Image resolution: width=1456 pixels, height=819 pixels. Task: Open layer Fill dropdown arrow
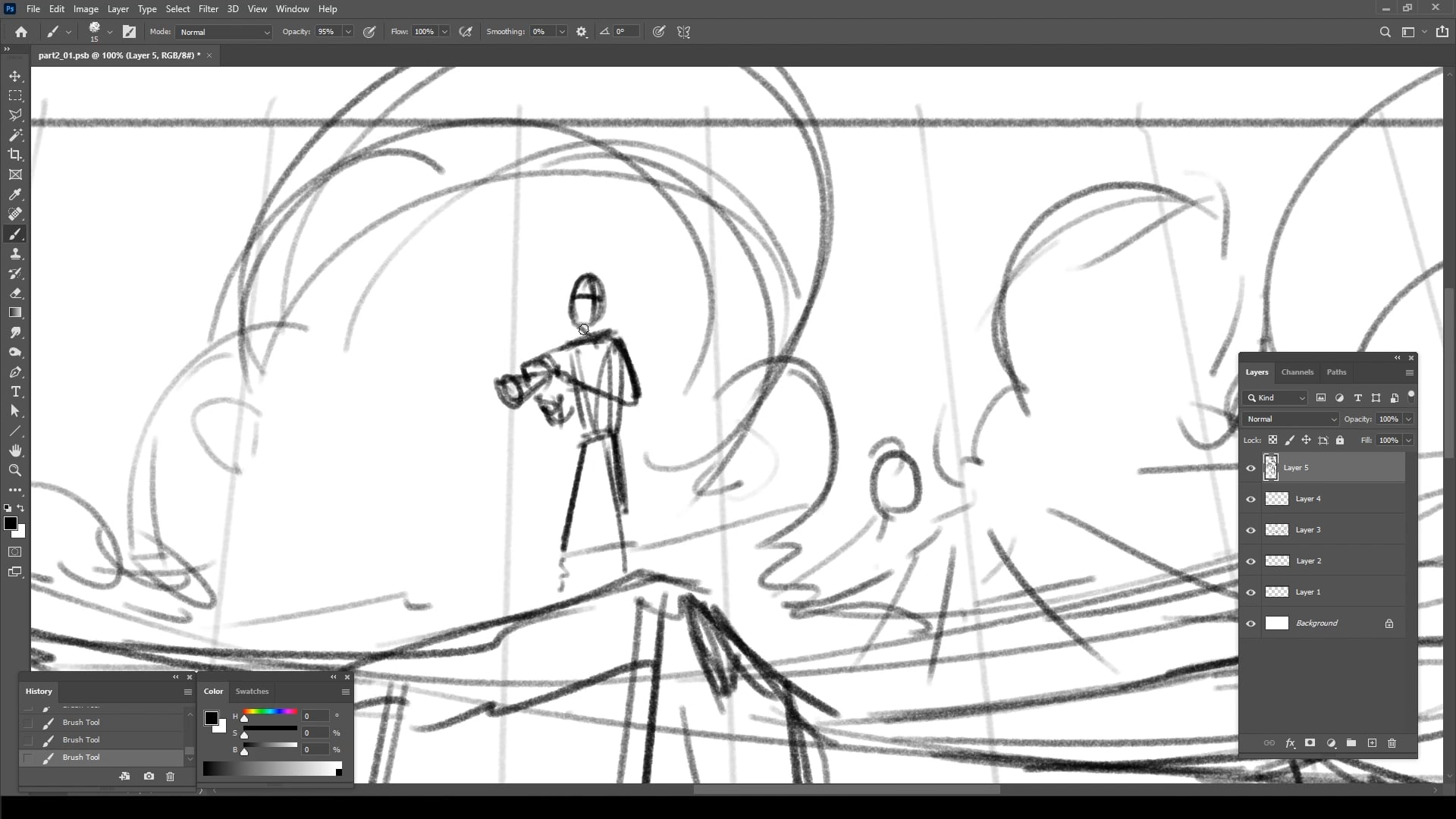pos(1409,441)
